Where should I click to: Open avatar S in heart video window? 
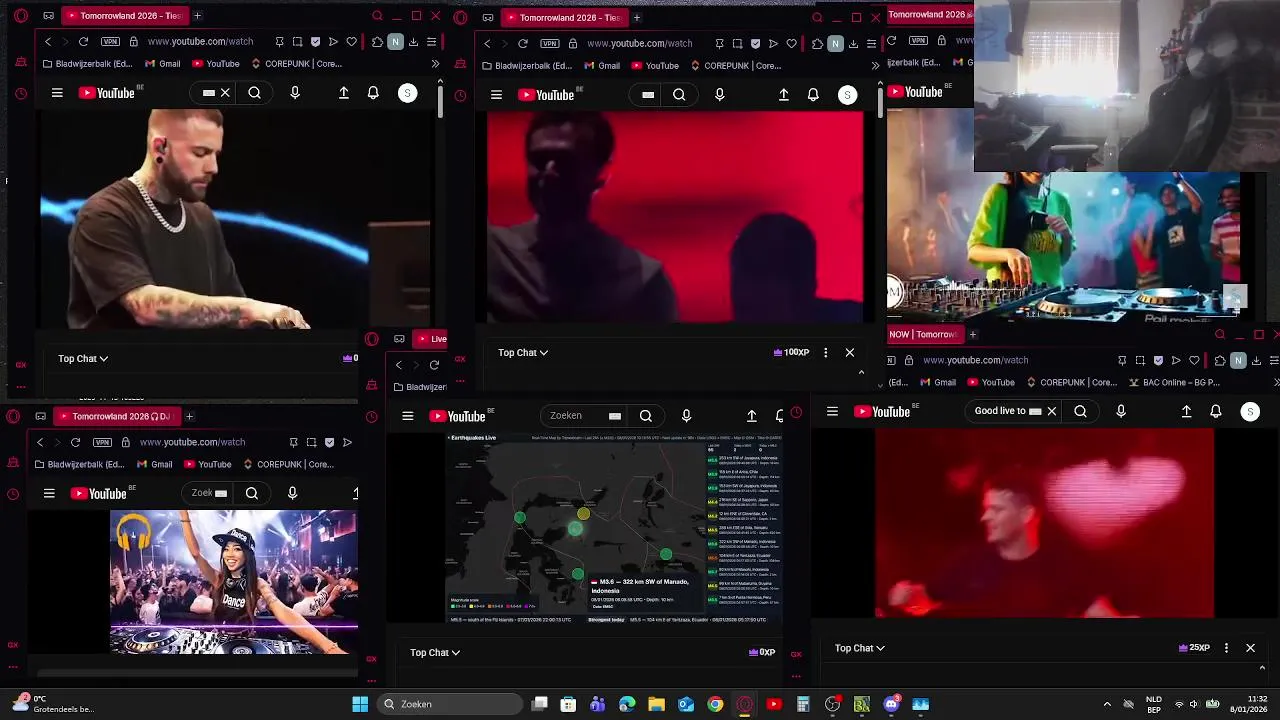1249,411
